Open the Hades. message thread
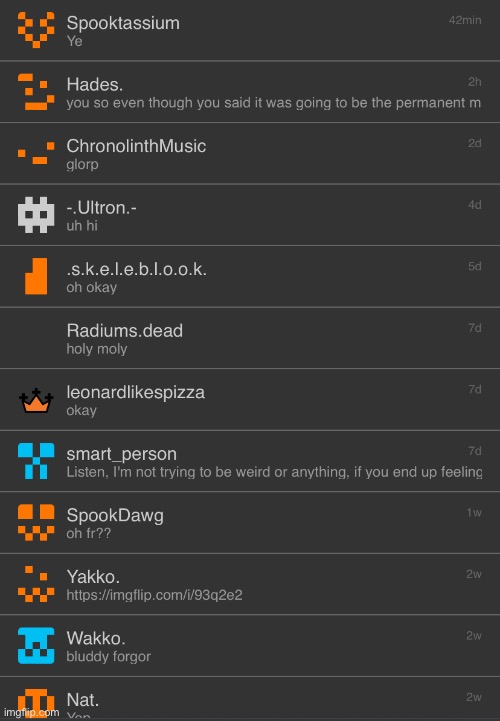This screenshot has height=721, width=500. (x=250, y=92)
